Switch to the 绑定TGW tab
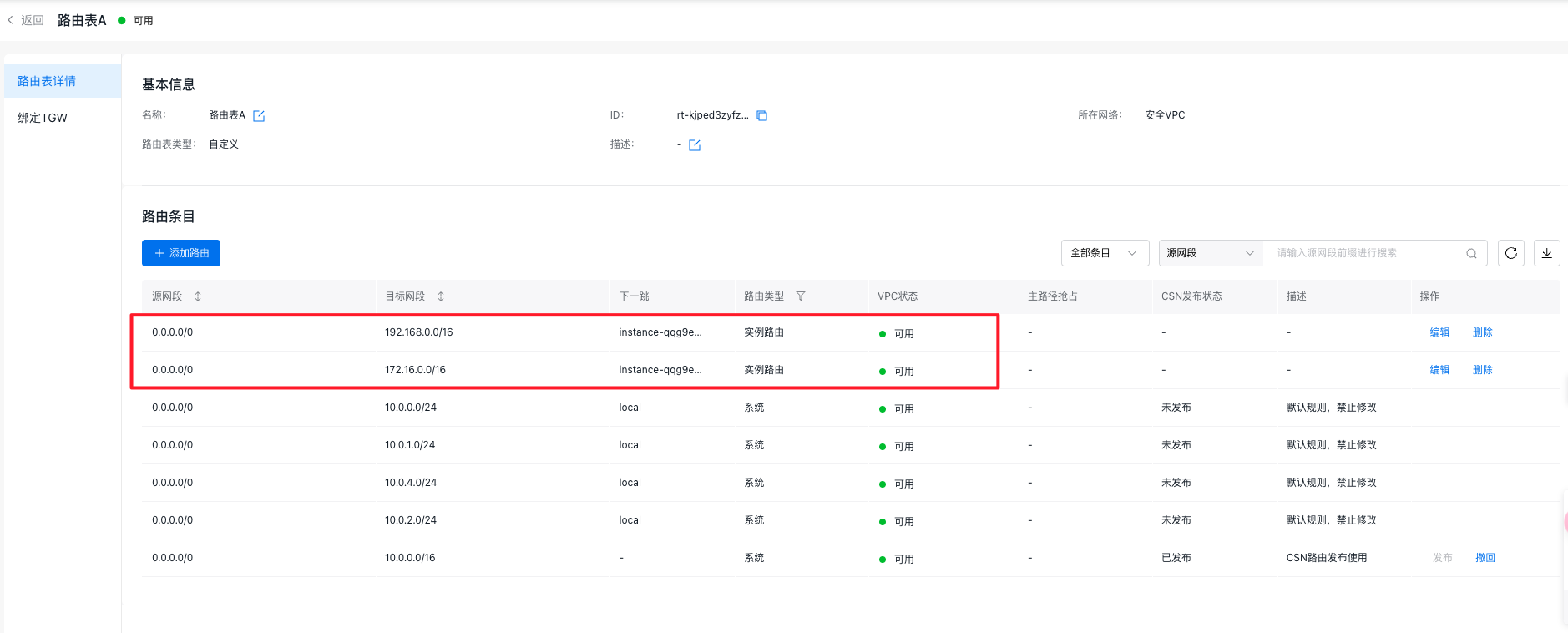This screenshot has height=633, width=1568. [x=63, y=118]
